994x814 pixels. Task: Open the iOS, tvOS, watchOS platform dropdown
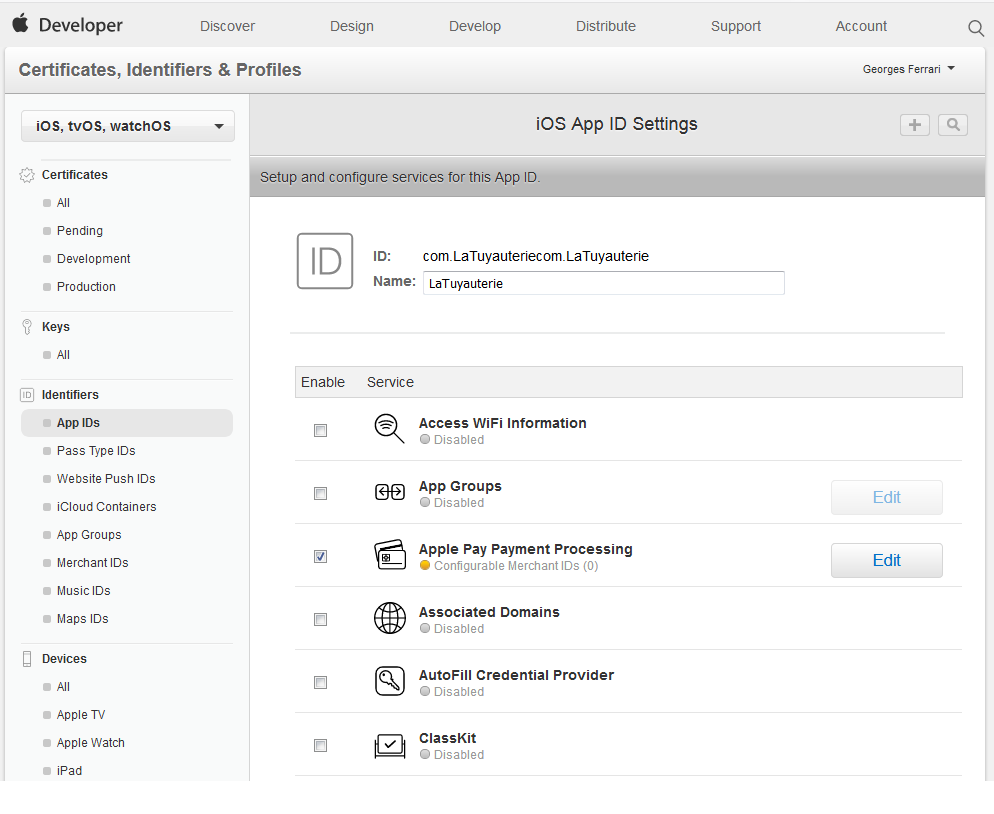click(128, 126)
